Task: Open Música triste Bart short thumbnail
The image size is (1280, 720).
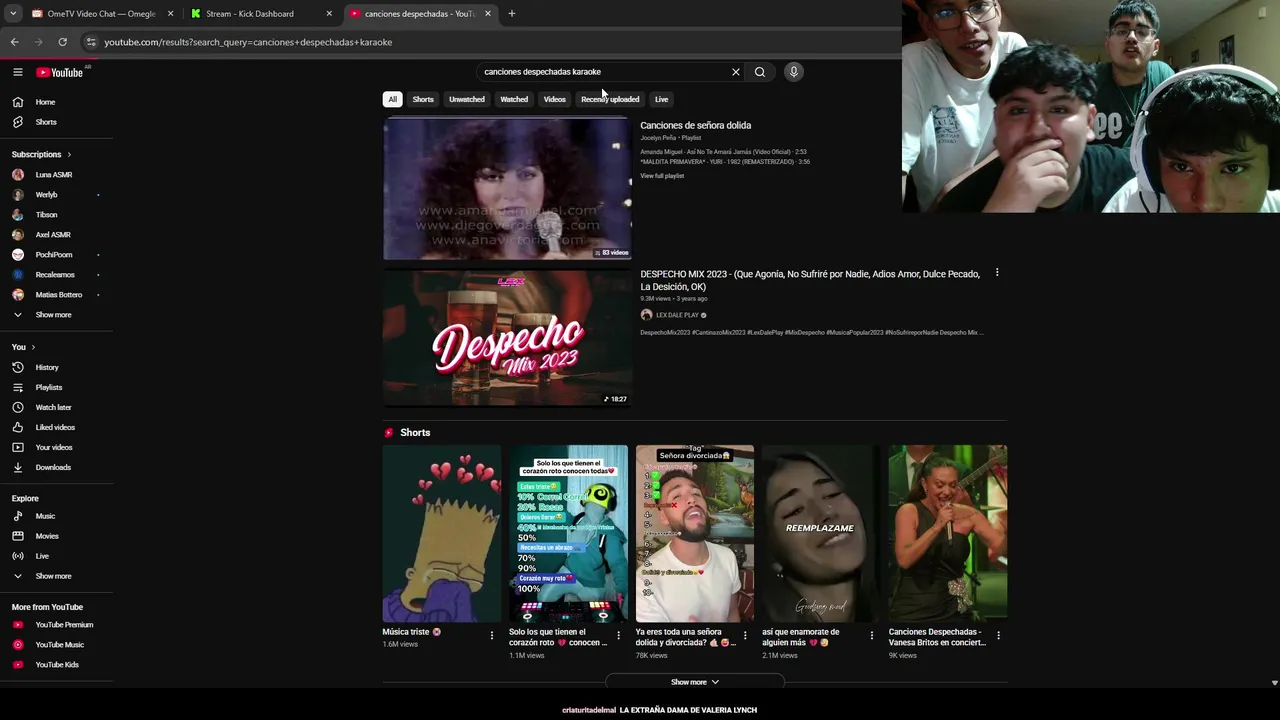Action: pyautogui.click(x=442, y=534)
